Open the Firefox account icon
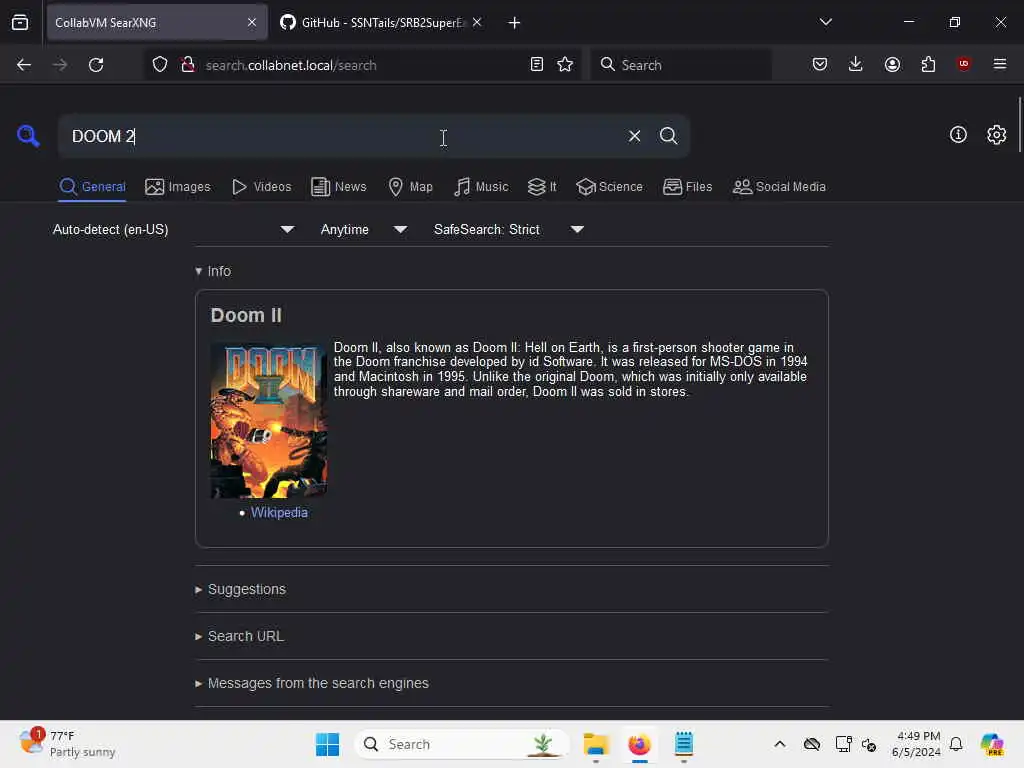The image size is (1024, 768). [x=892, y=65]
